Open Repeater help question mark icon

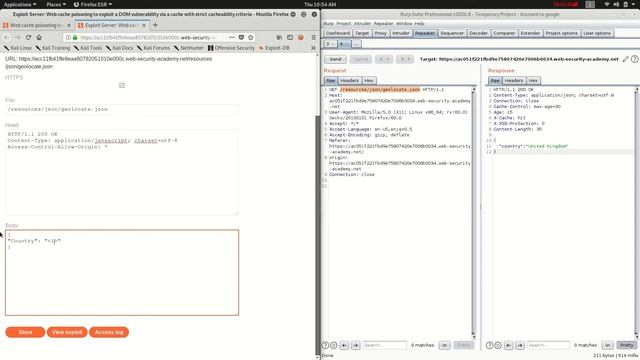[634, 59]
